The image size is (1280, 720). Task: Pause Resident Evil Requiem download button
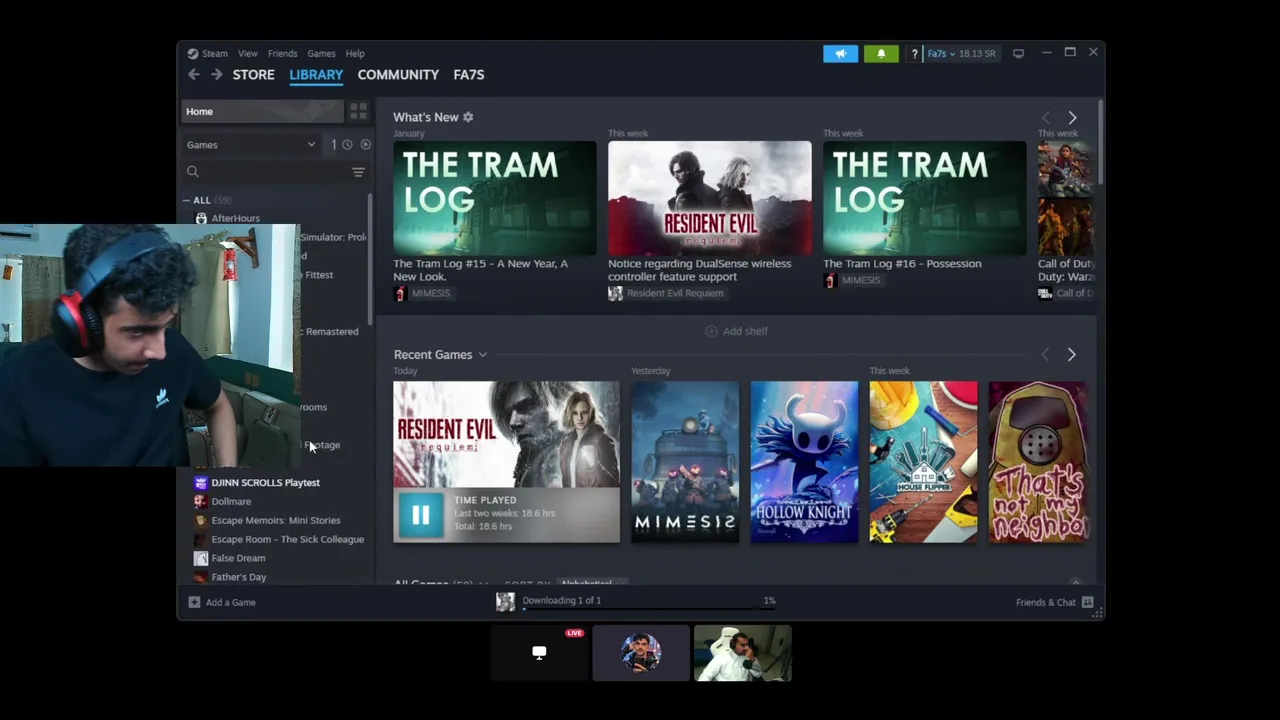[x=421, y=515]
